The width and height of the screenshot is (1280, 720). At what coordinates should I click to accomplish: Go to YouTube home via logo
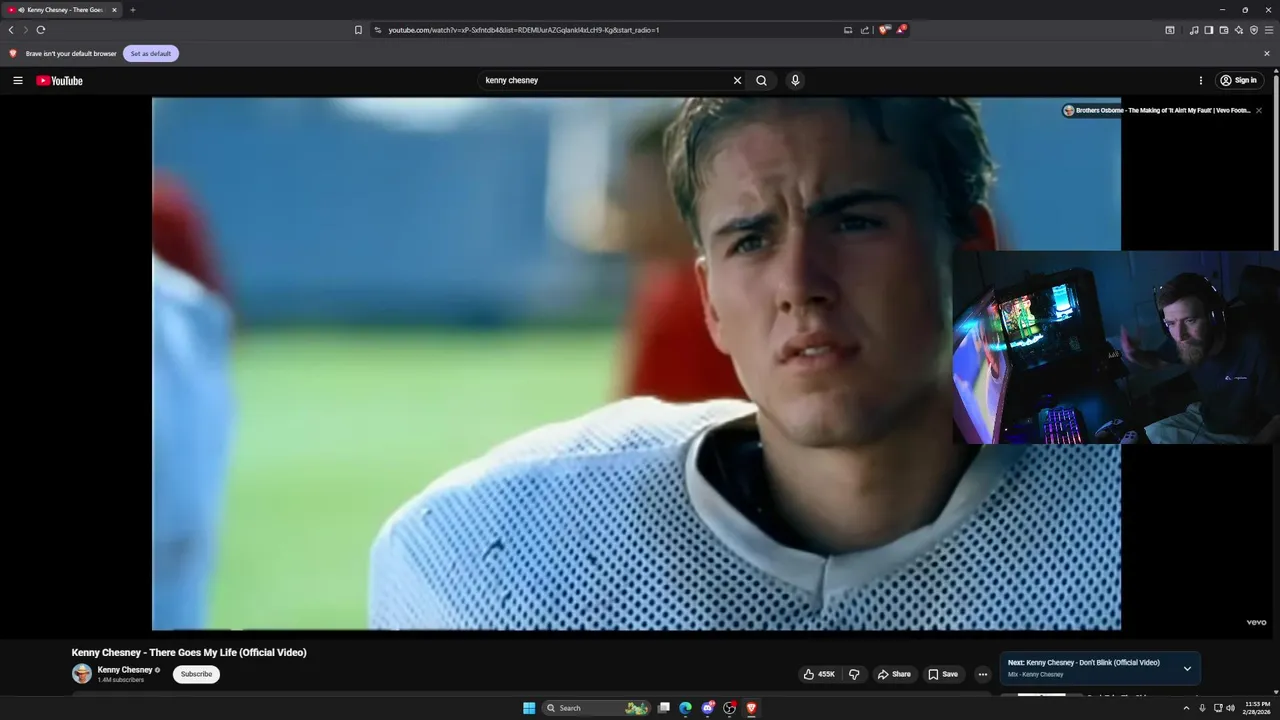60,80
